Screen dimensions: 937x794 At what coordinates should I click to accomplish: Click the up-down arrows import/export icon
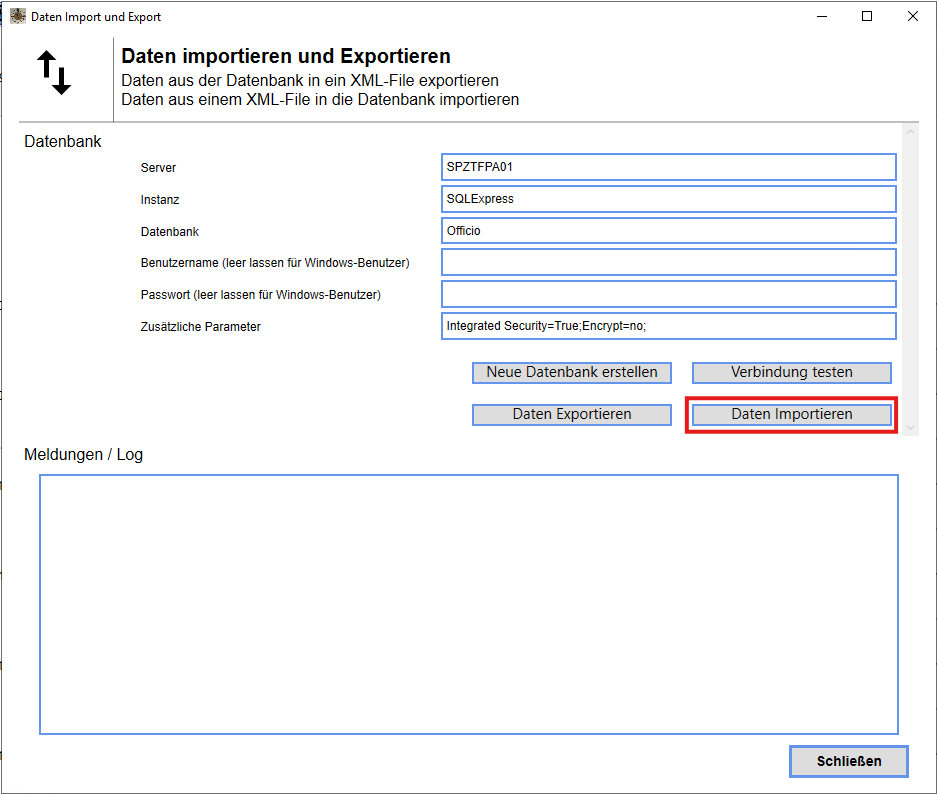click(54, 73)
